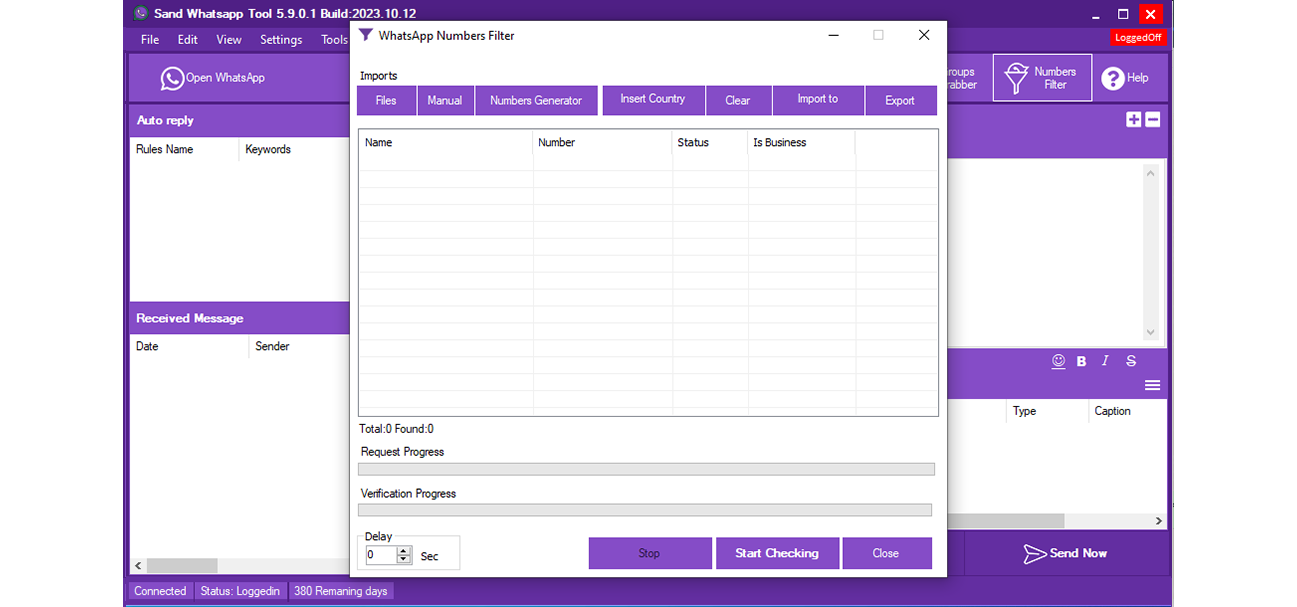Click the Status: Loggedin status bar entry
This screenshot has height=607, width=1297.
240,591
